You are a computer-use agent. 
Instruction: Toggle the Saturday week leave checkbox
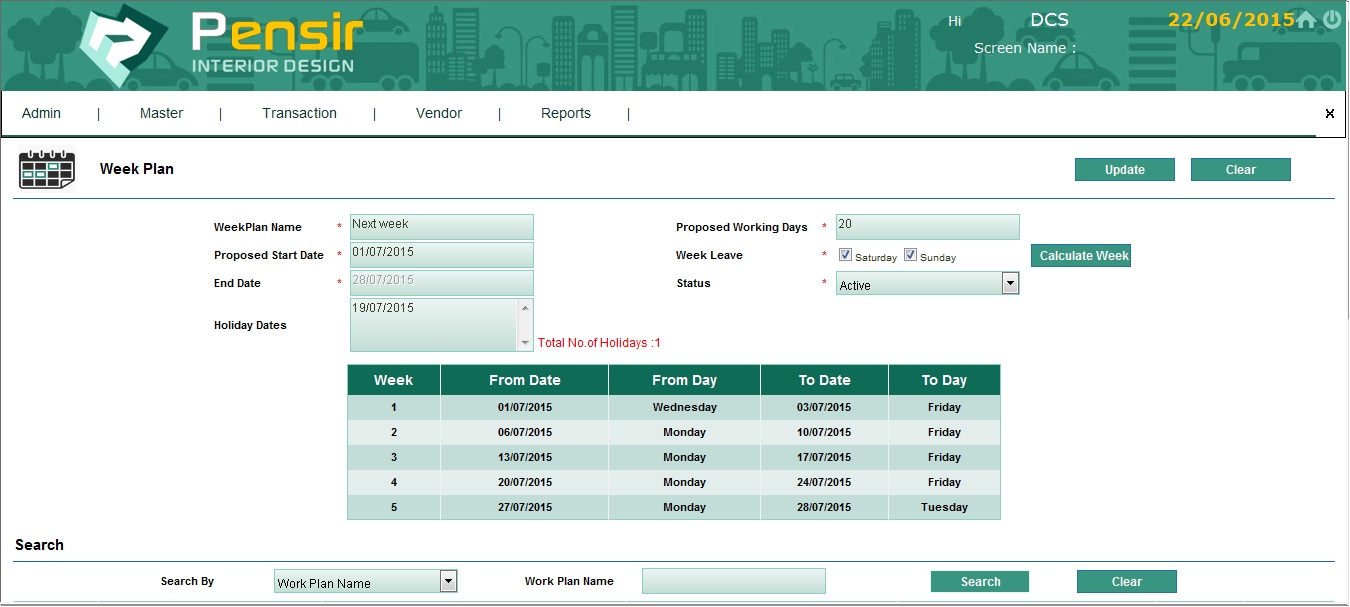point(845,255)
